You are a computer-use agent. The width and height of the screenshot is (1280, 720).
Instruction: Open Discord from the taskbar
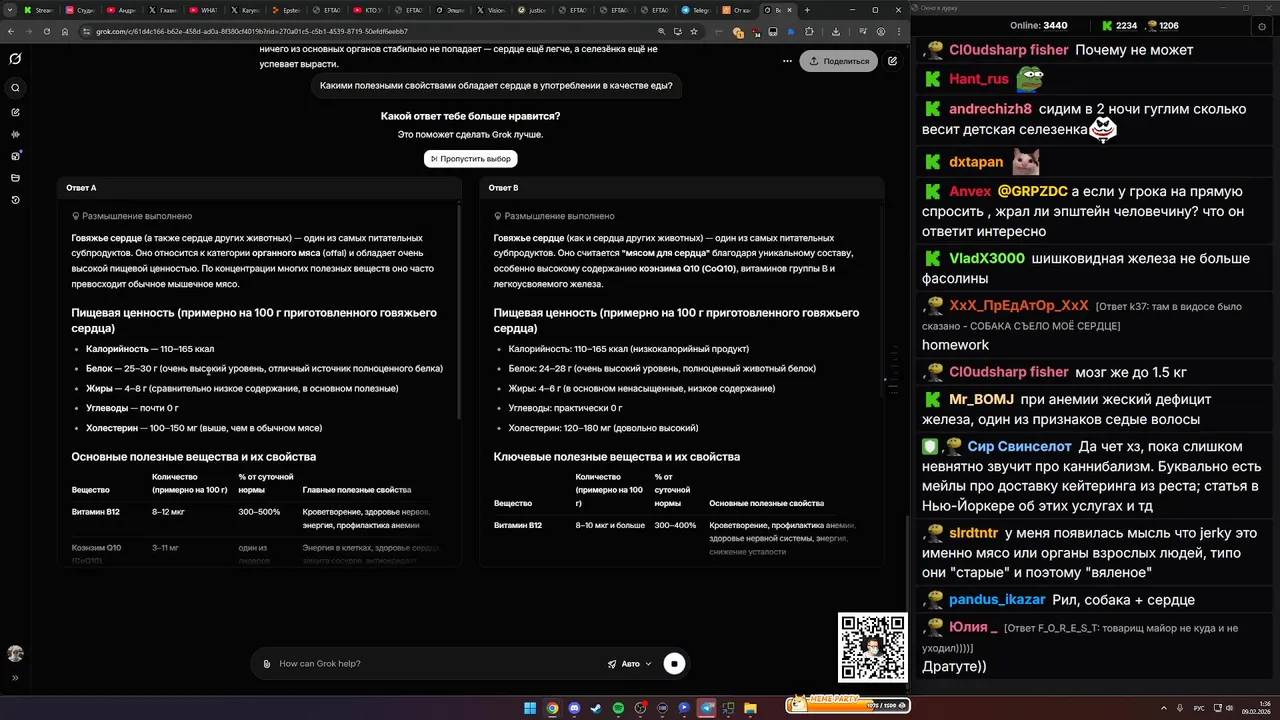(x=574, y=708)
